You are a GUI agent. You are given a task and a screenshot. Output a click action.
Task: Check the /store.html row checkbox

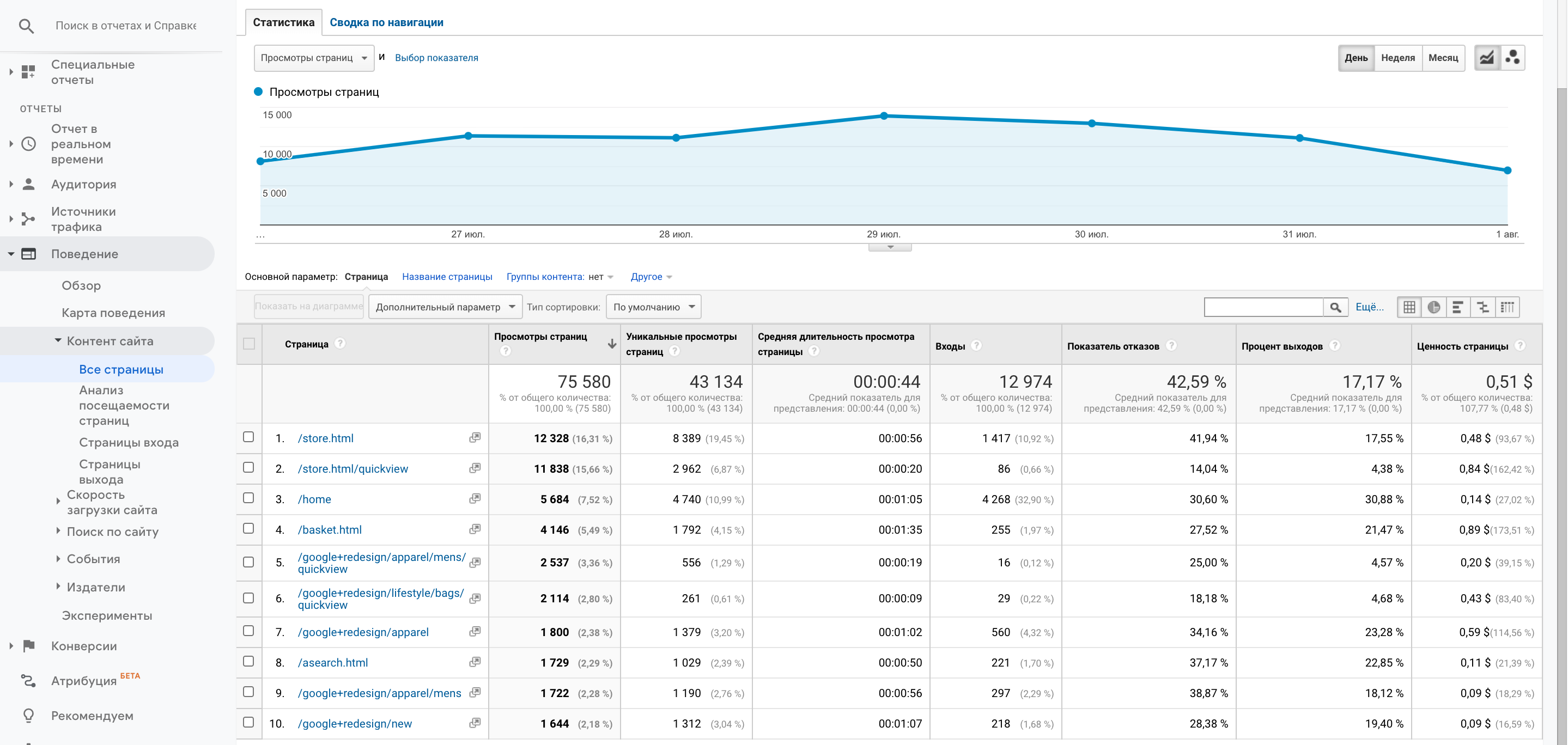tap(248, 437)
